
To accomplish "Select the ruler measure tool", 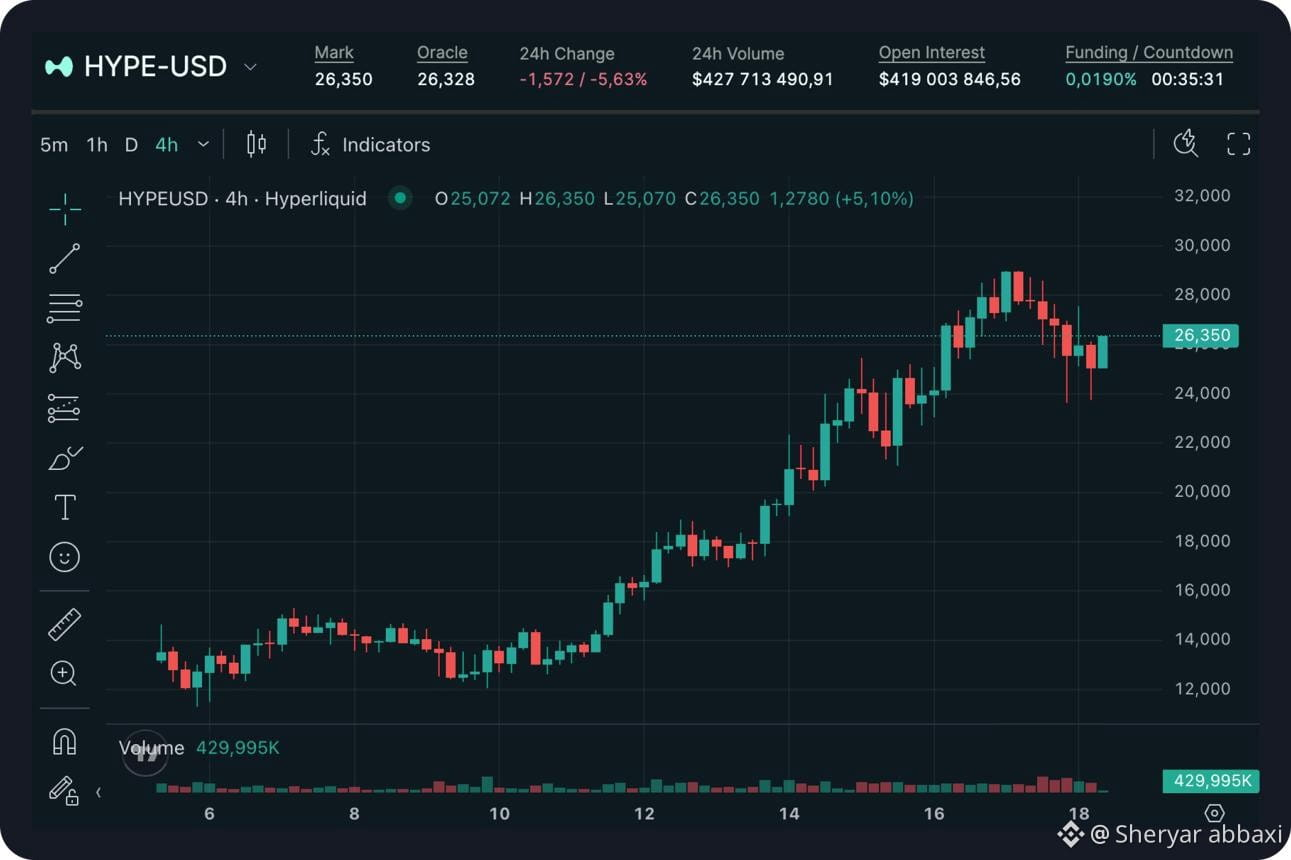I will click(65, 624).
